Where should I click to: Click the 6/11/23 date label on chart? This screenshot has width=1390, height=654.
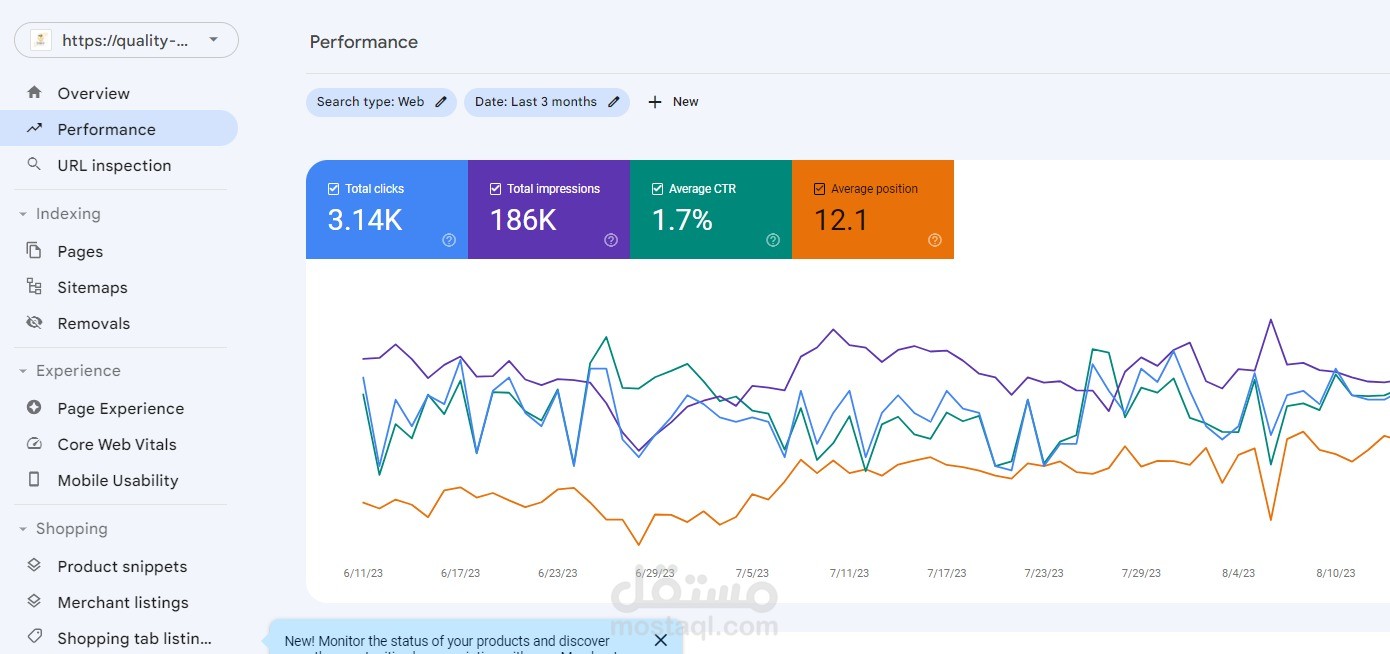click(x=363, y=573)
